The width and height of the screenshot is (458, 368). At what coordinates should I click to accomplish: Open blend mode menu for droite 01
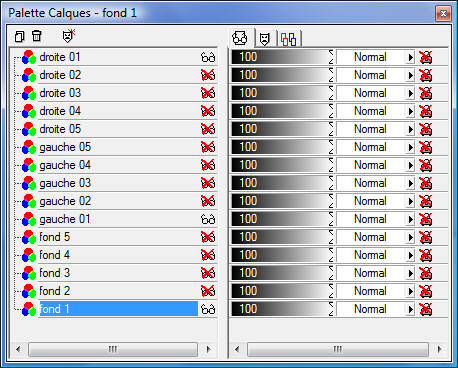pyautogui.click(x=410, y=57)
